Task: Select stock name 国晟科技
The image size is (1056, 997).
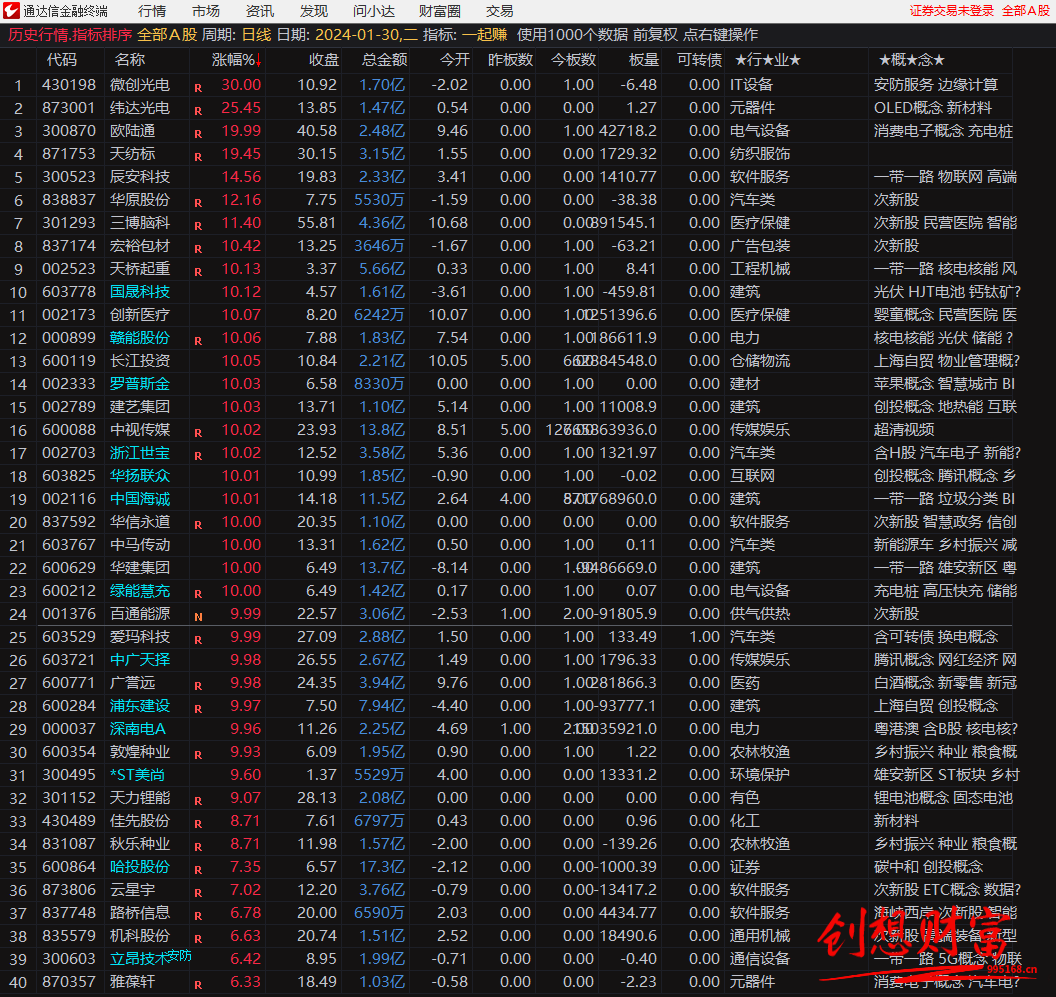Action: tap(140, 292)
